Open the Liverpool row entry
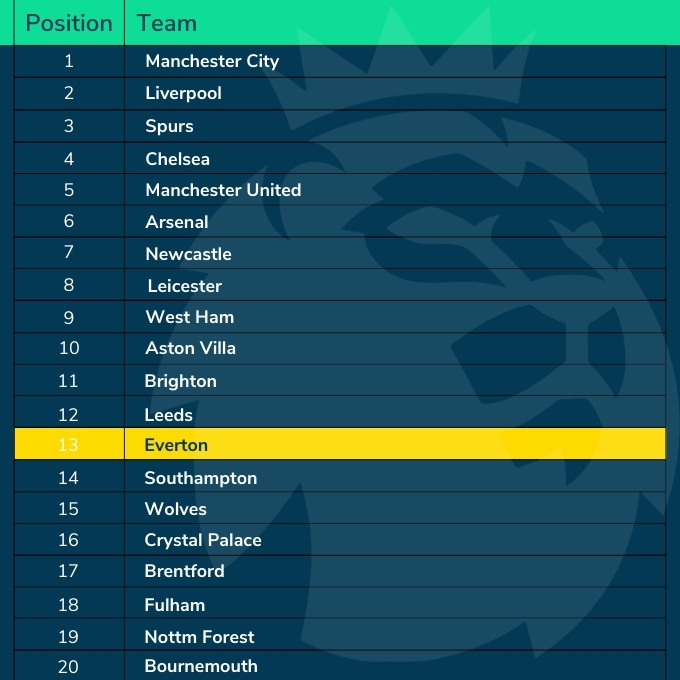Viewport: 680px width, 680px height. click(183, 93)
